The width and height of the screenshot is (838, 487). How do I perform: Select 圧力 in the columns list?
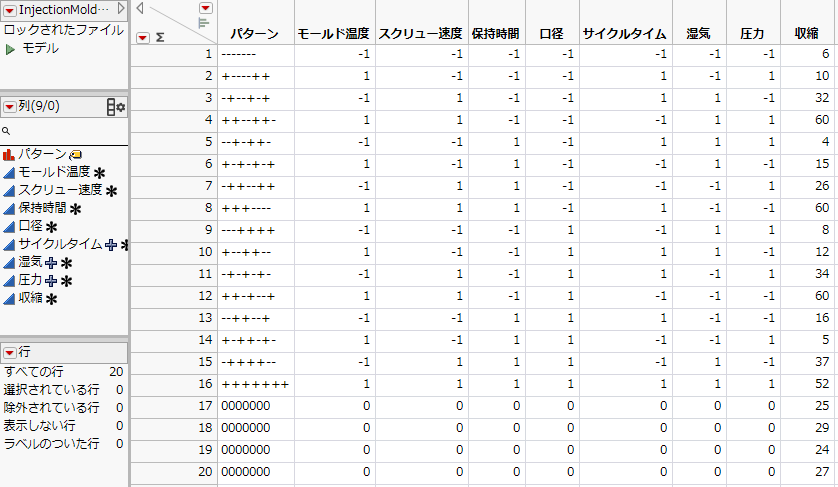pos(30,280)
